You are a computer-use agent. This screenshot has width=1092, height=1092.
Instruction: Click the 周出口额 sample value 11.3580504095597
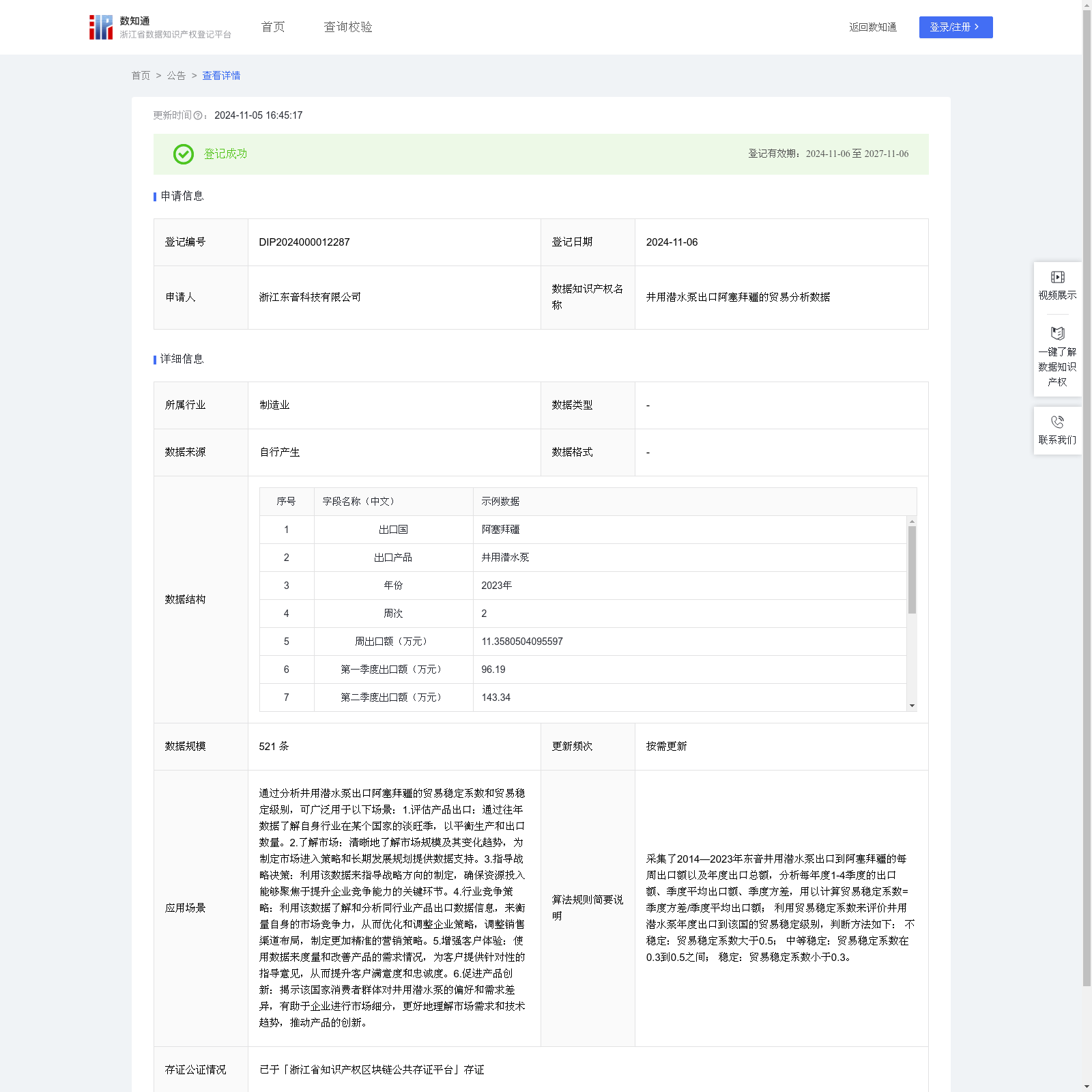point(522,642)
